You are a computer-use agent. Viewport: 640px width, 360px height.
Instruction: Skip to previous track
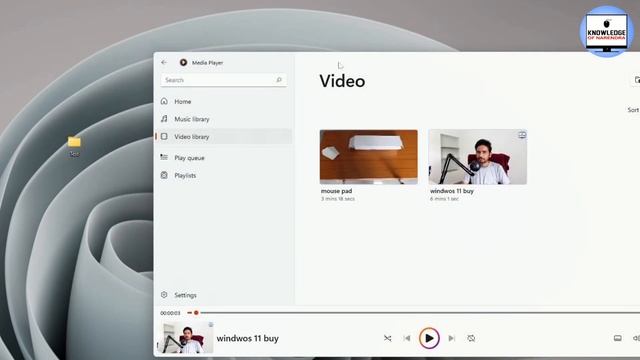pyautogui.click(x=407, y=338)
